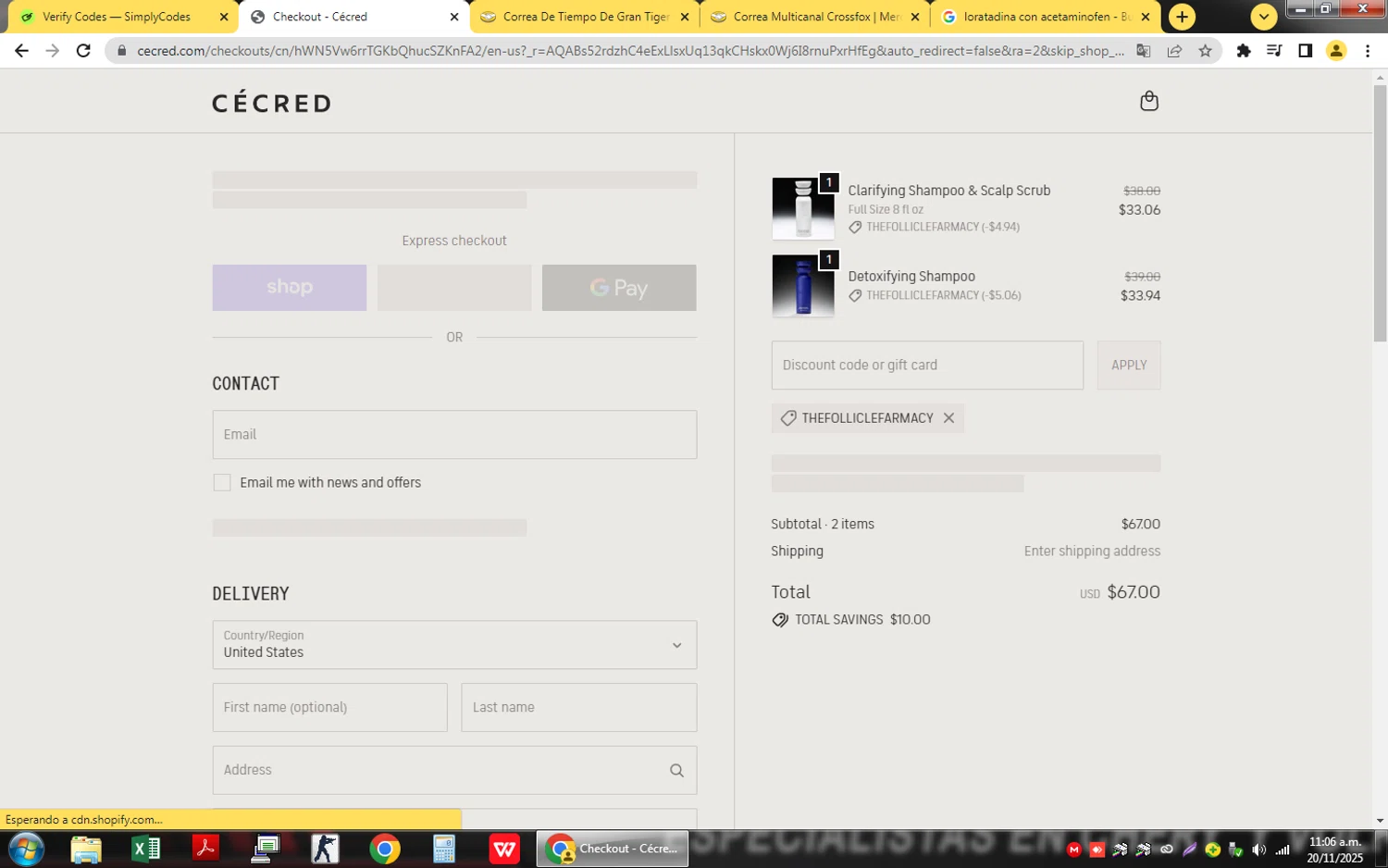Image resolution: width=1388 pixels, height=868 pixels.
Task: Switch to Correa Multicanal Crossfox tab
Action: 816,17
